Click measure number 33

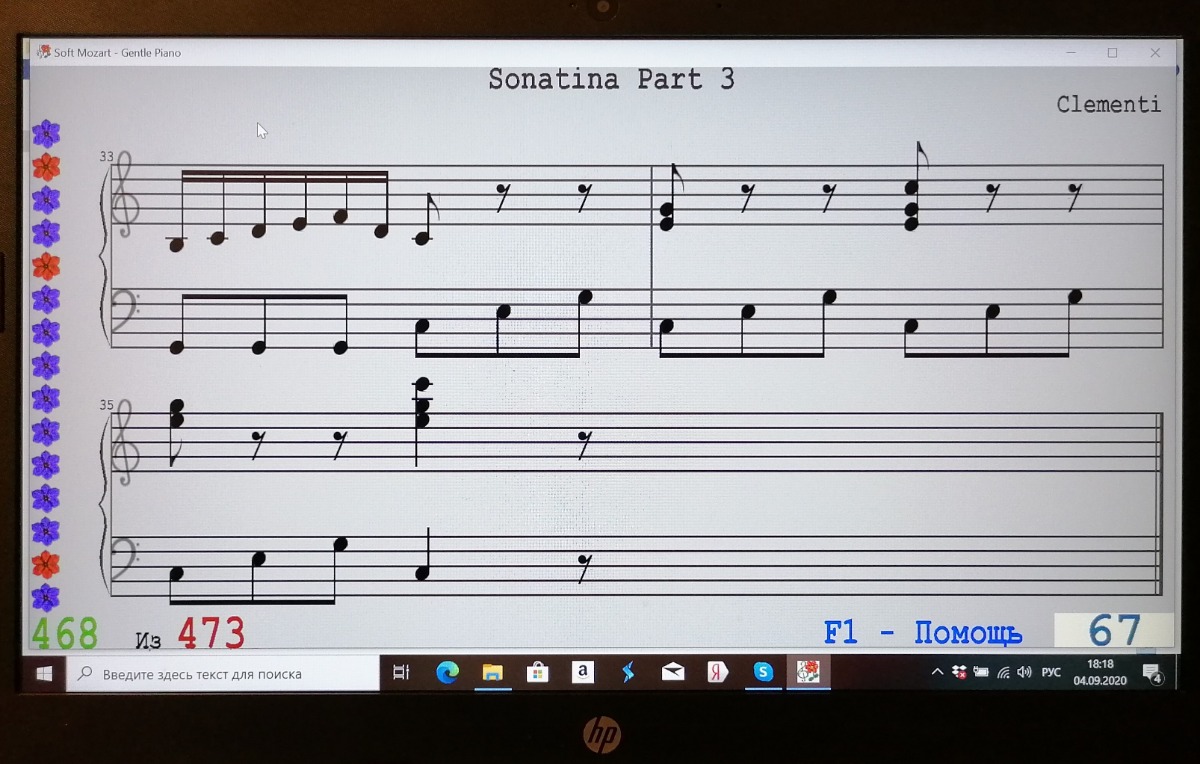107,157
